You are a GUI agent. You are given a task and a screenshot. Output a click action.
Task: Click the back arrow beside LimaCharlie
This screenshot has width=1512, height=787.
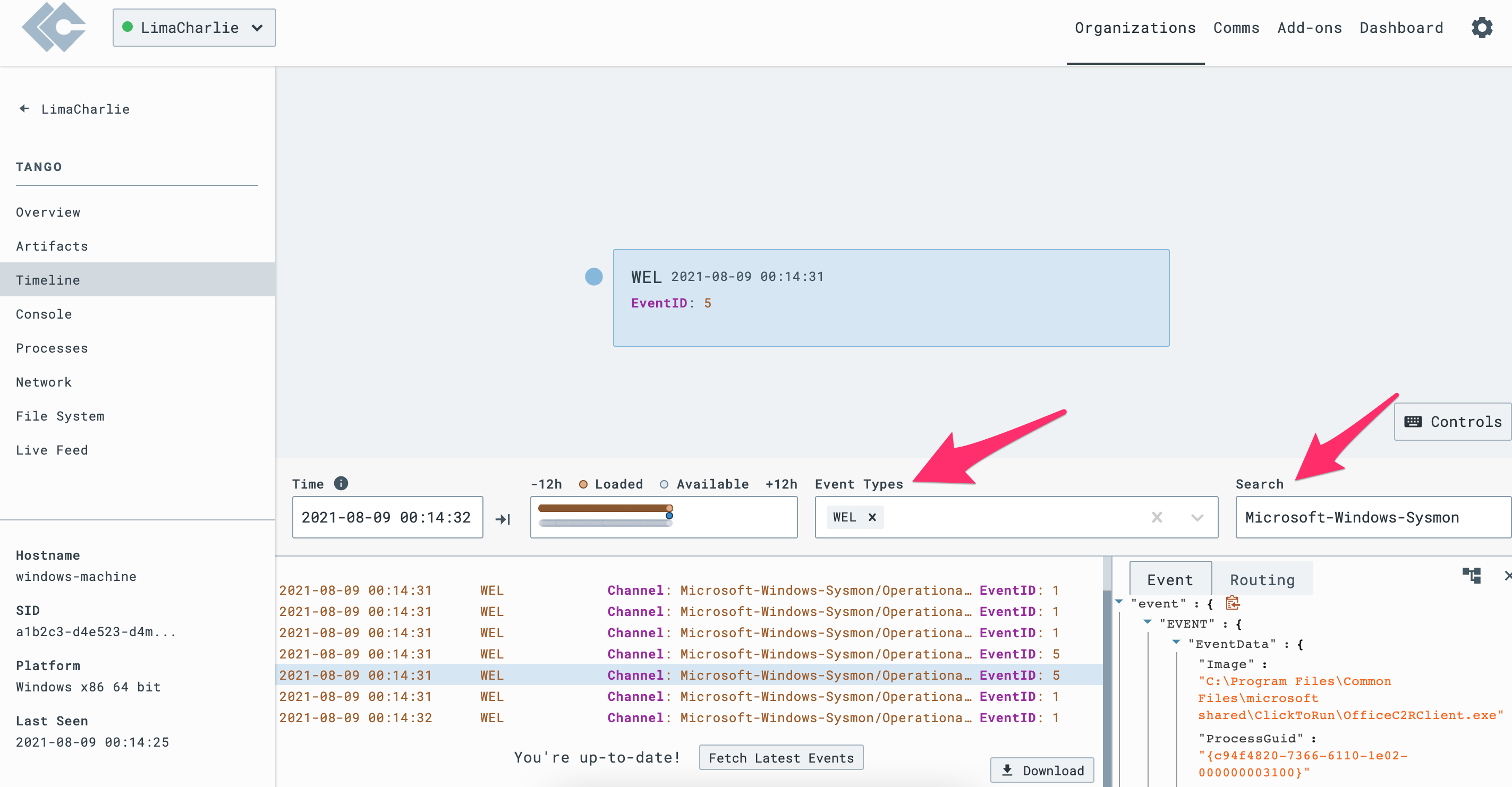24,108
